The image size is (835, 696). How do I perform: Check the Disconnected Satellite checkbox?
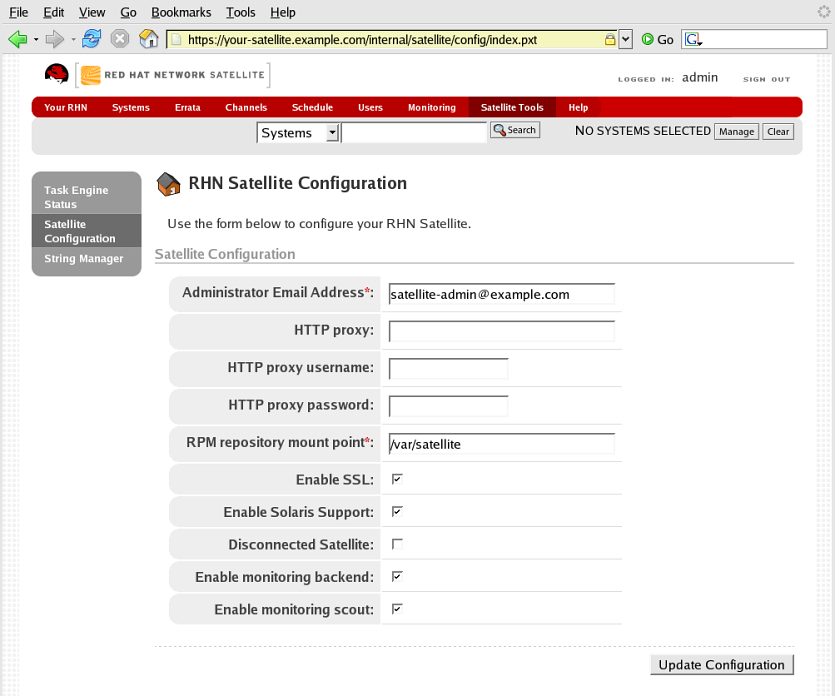point(397,544)
